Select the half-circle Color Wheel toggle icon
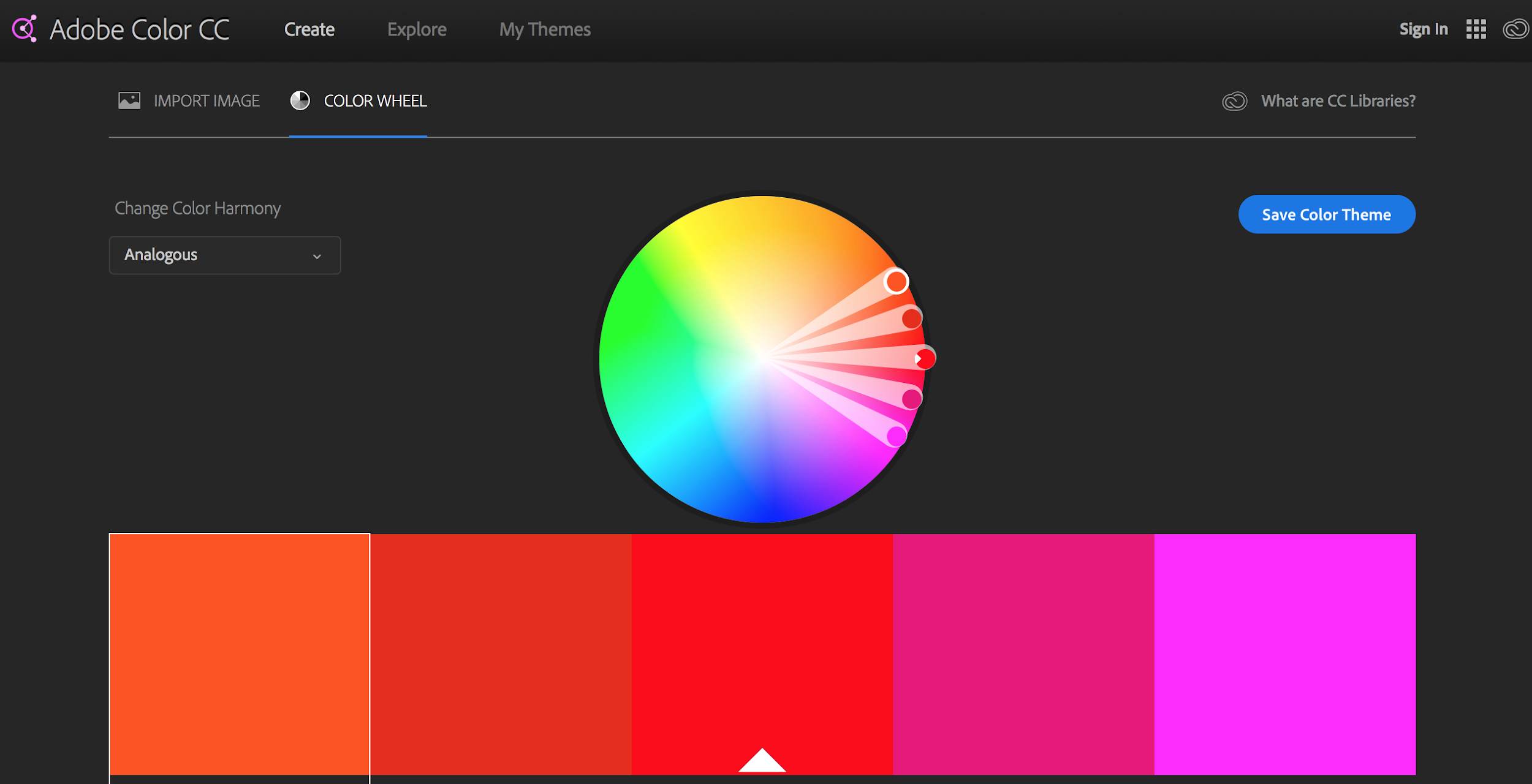 coord(300,100)
